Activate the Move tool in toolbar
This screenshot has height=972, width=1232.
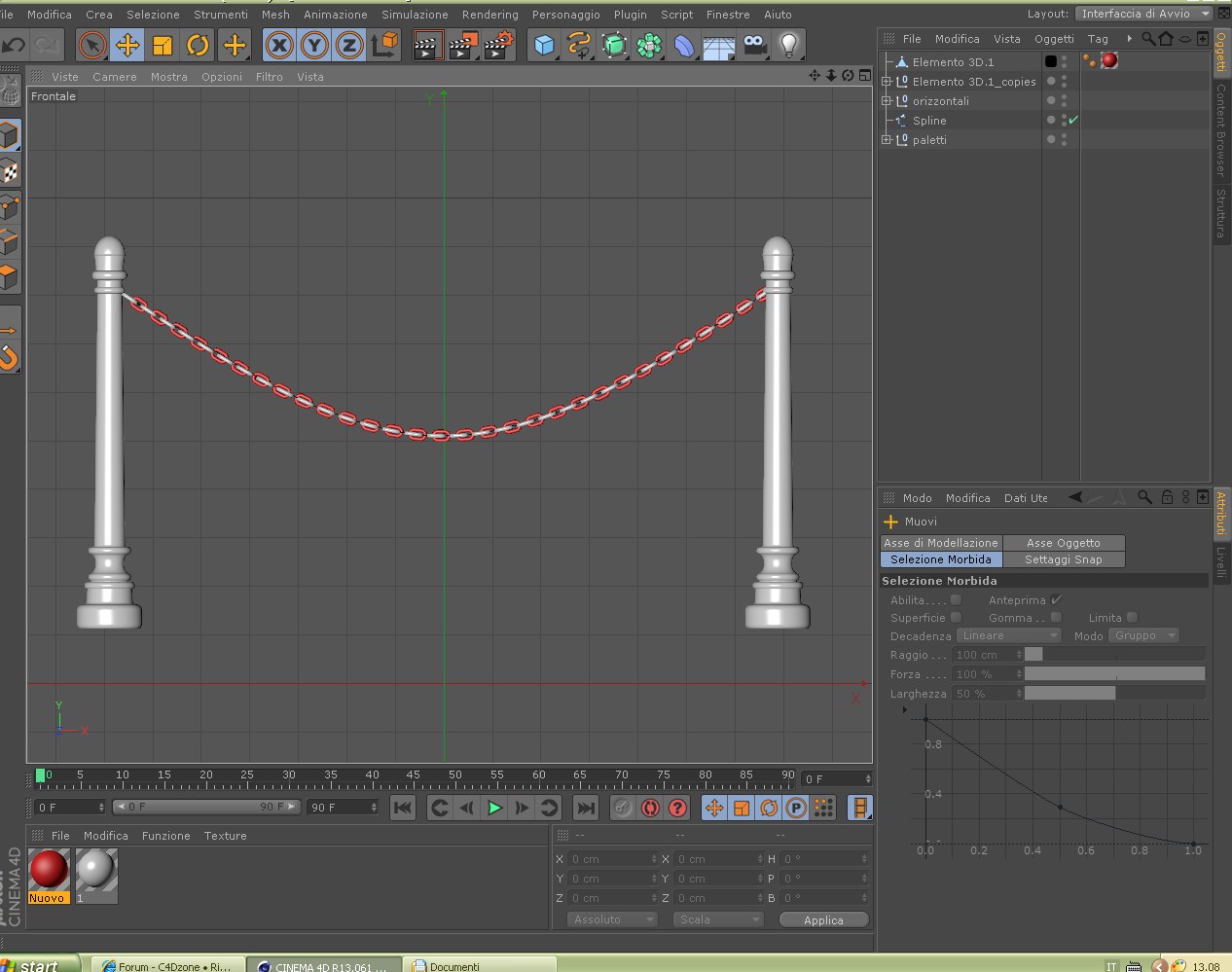click(x=127, y=45)
